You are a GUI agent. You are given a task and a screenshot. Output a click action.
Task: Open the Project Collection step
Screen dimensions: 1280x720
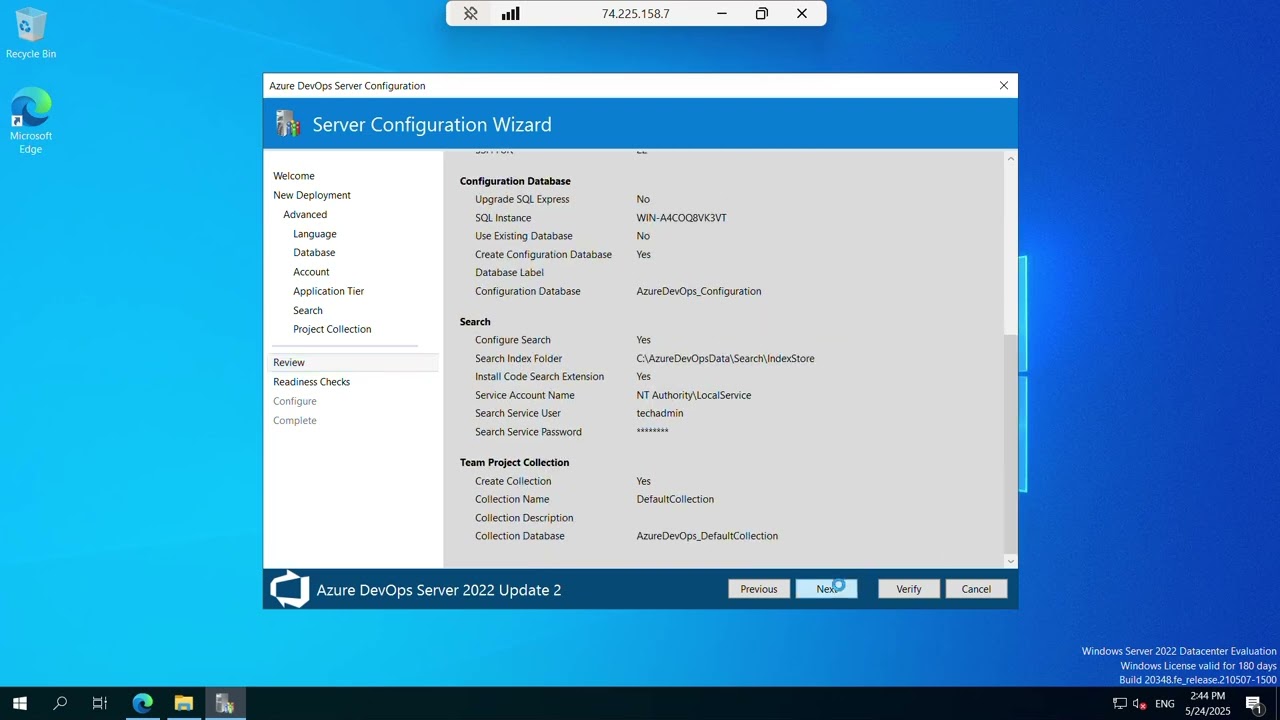click(x=332, y=329)
